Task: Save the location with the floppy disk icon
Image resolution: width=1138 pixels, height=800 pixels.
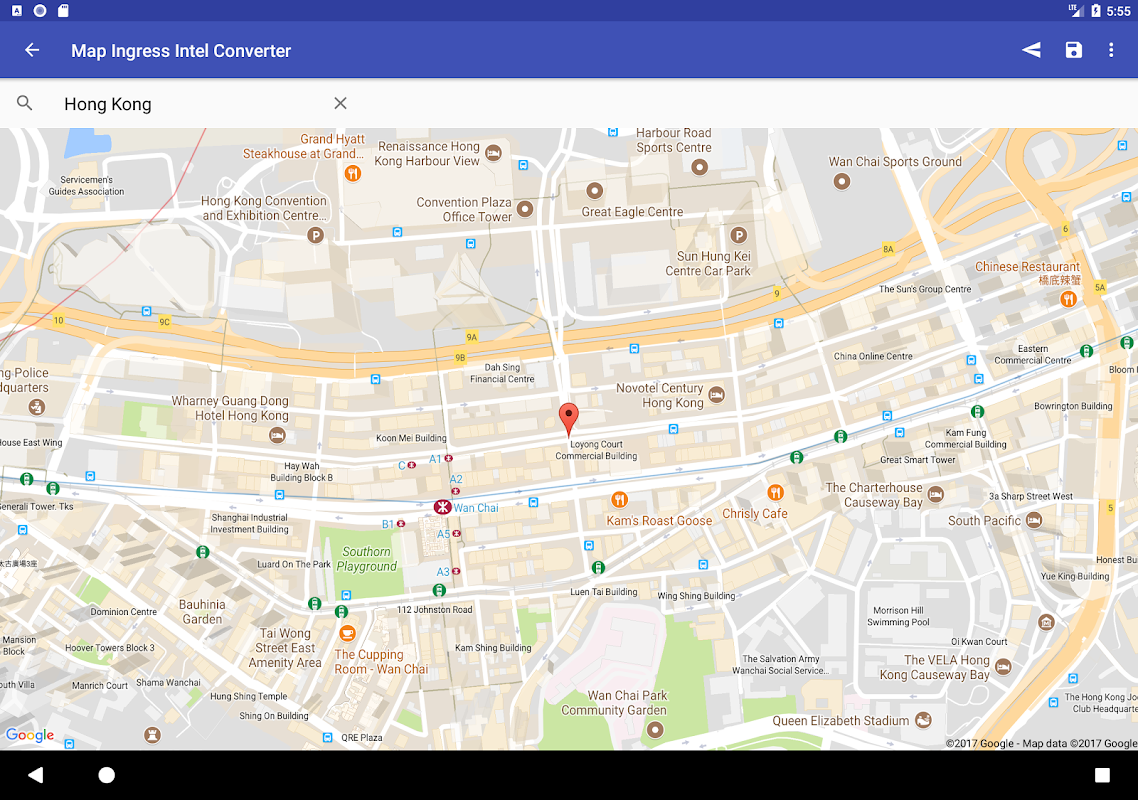Action: (x=1073, y=50)
